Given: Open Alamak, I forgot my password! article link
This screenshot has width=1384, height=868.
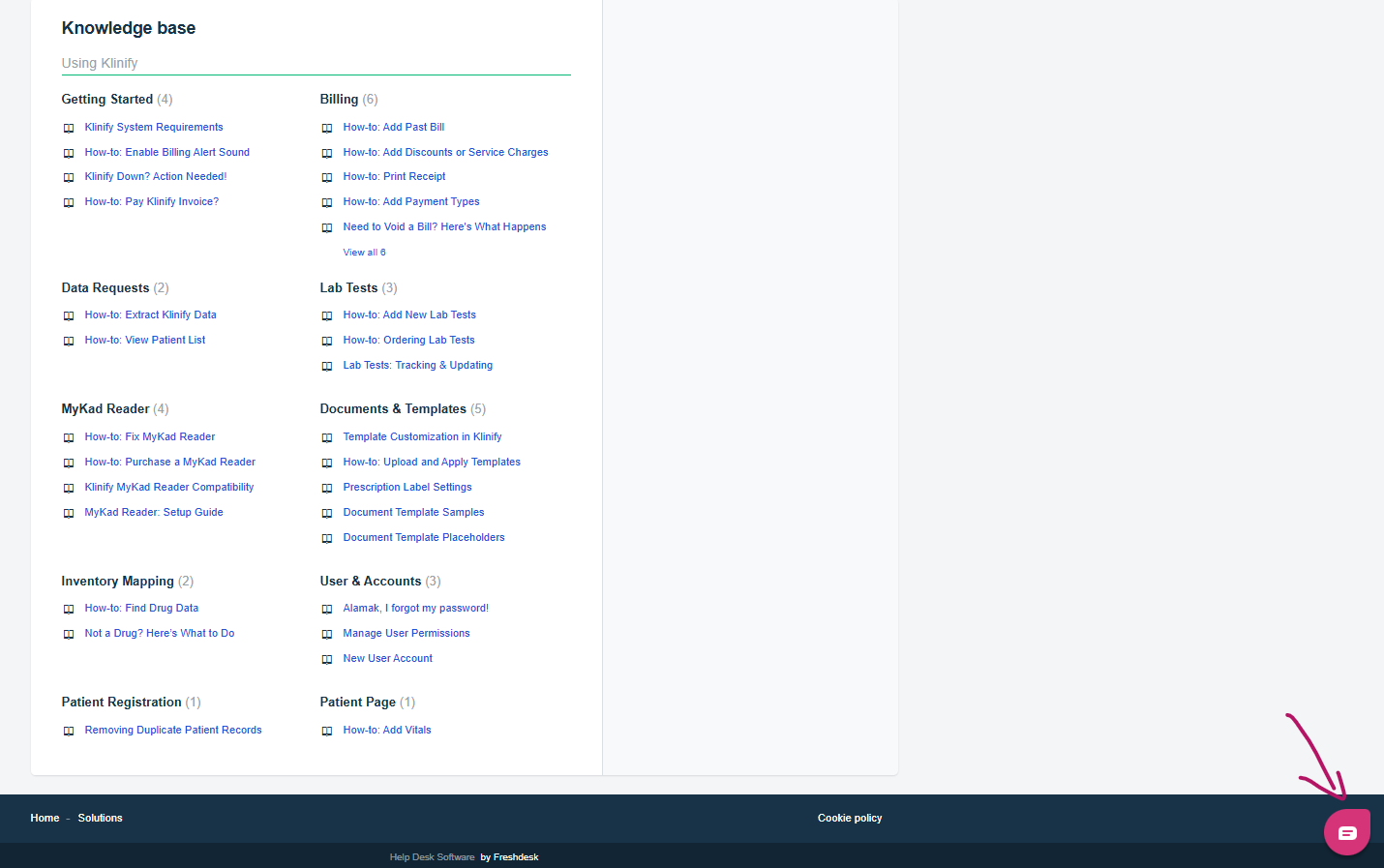Looking at the screenshot, I should click(416, 608).
